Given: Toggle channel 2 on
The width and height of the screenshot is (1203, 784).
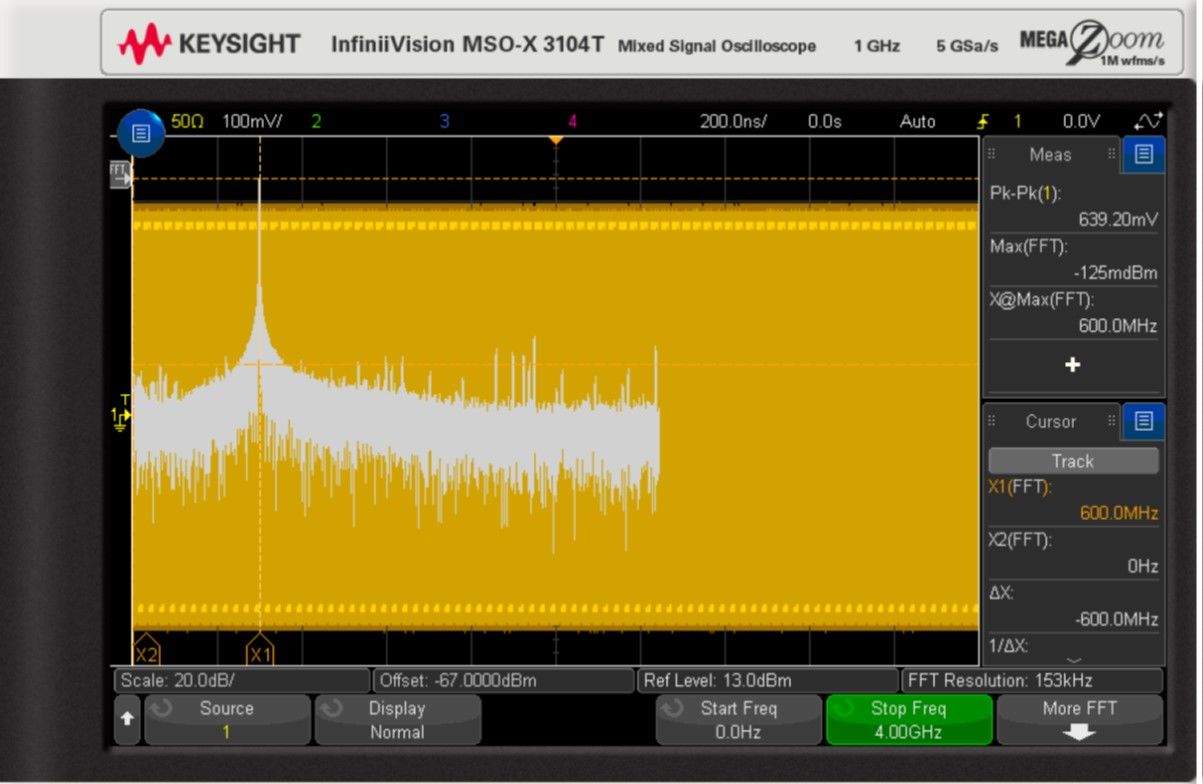Looking at the screenshot, I should (x=316, y=122).
